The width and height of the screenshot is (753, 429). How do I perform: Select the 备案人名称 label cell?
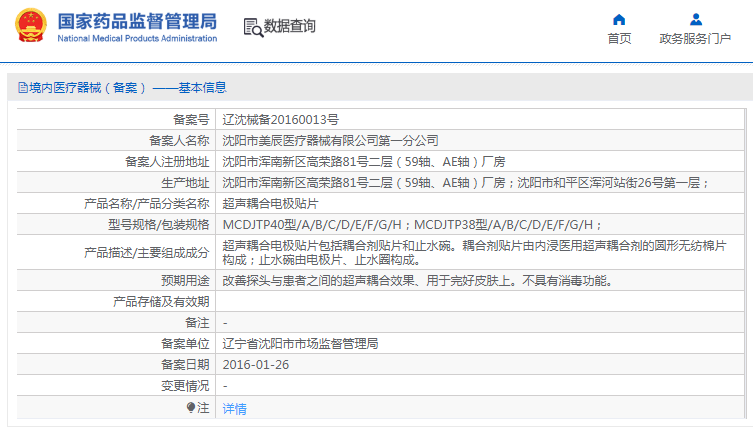point(116,141)
